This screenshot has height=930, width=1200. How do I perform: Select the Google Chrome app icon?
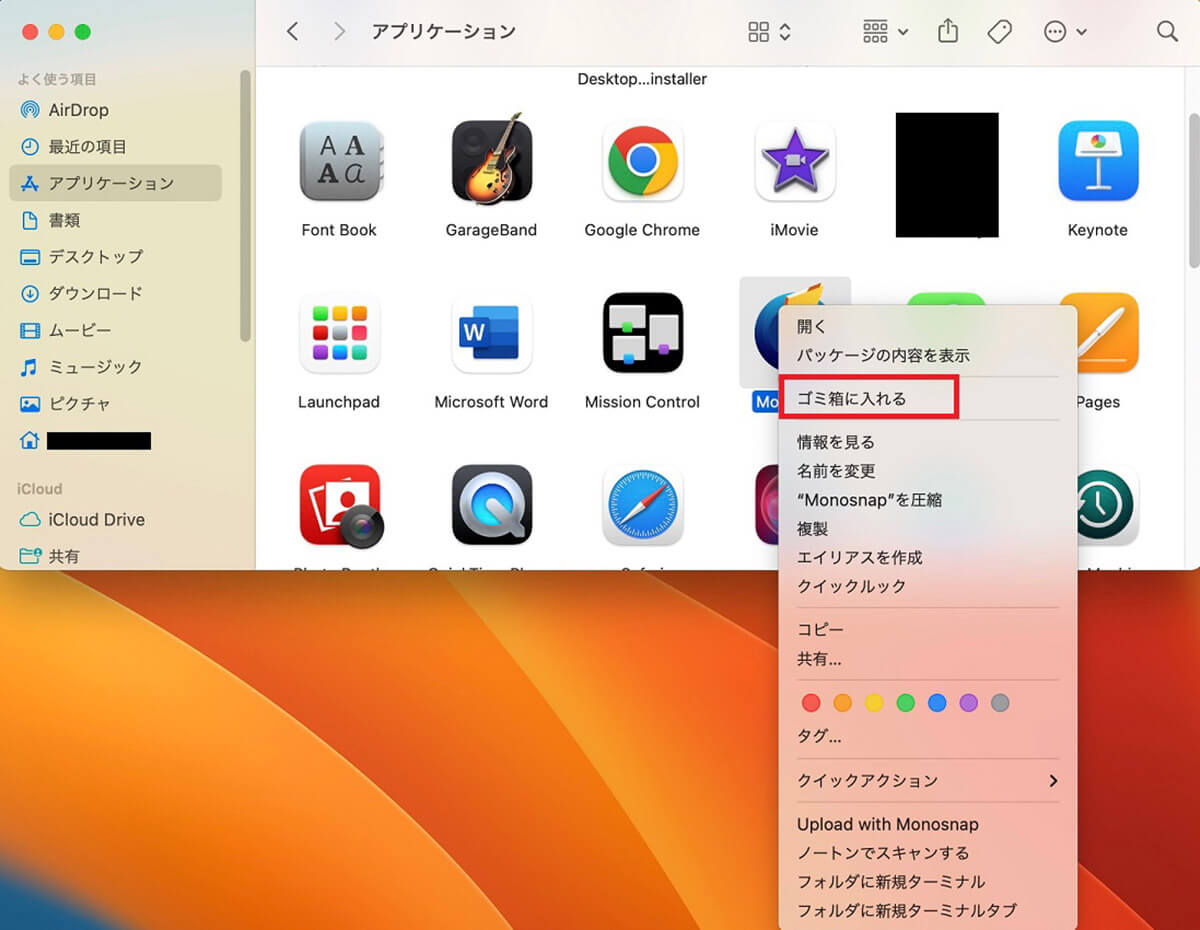642,161
